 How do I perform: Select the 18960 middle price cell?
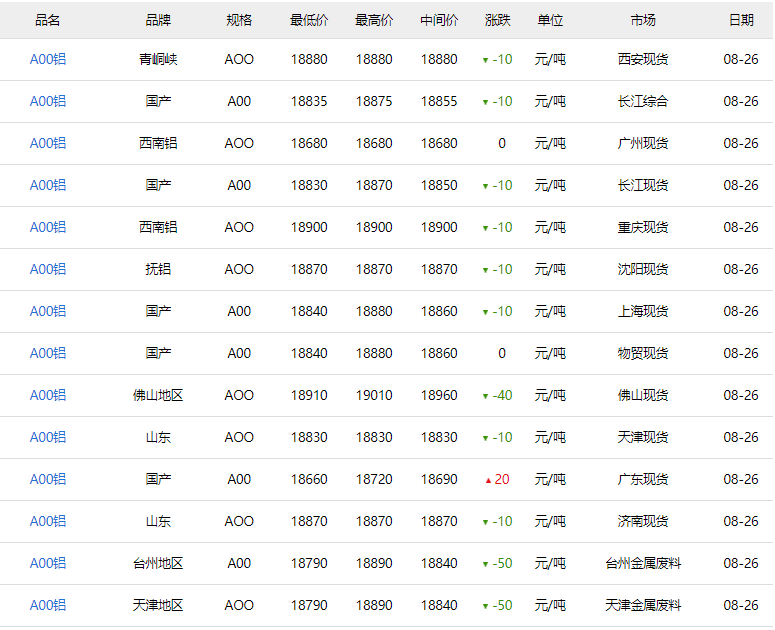coord(439,395)
